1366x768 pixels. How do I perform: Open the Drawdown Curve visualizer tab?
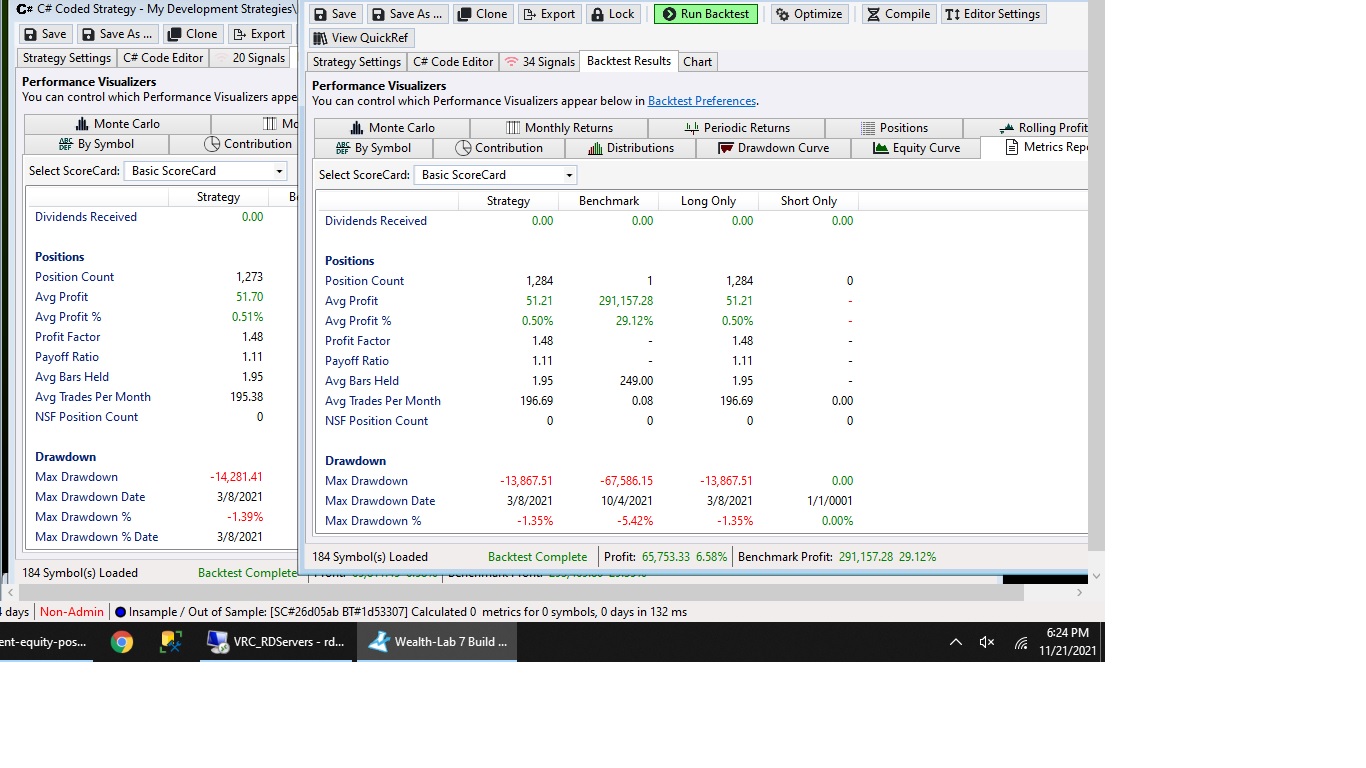click(773, 148)
